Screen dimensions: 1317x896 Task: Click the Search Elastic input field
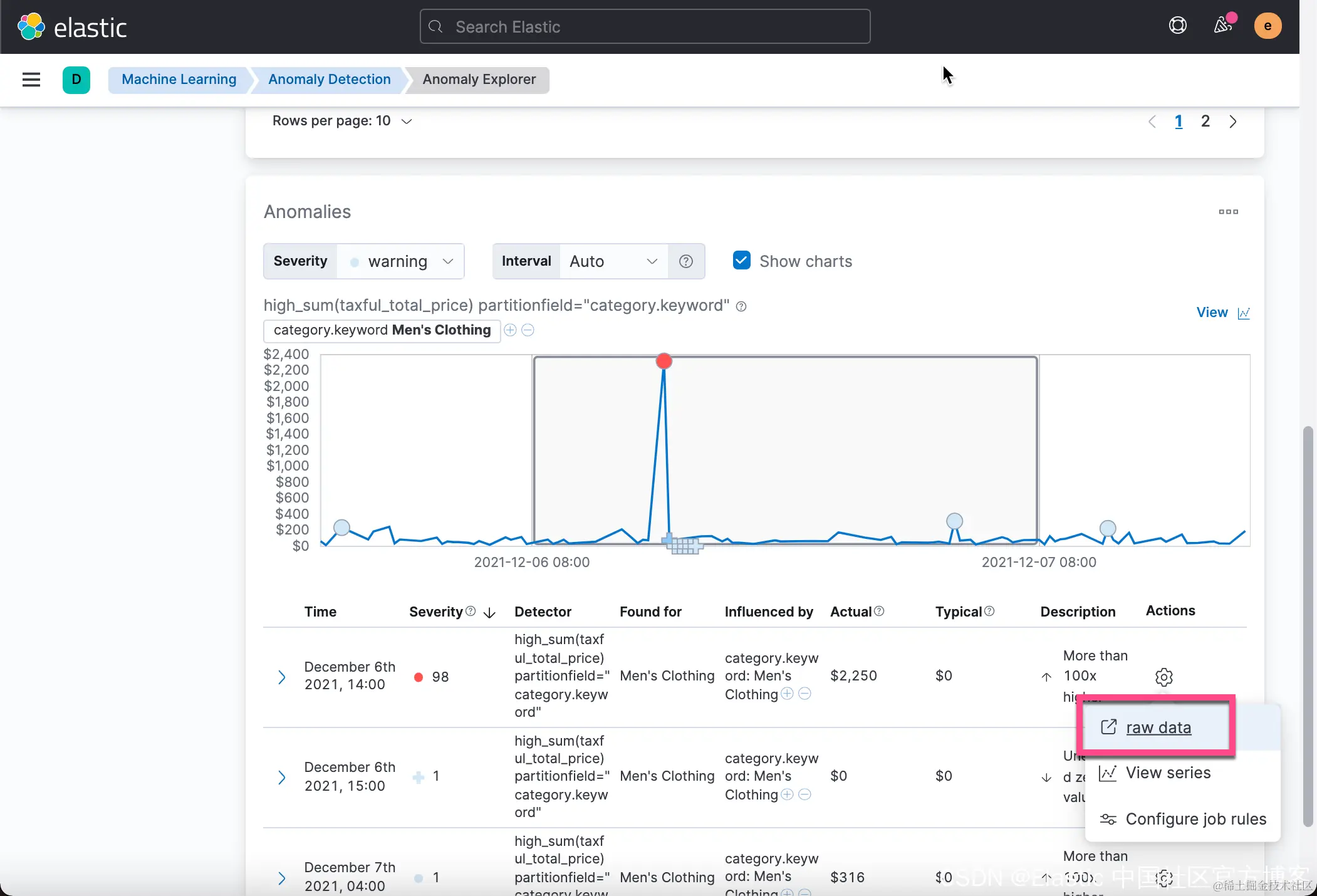[645, 27]
